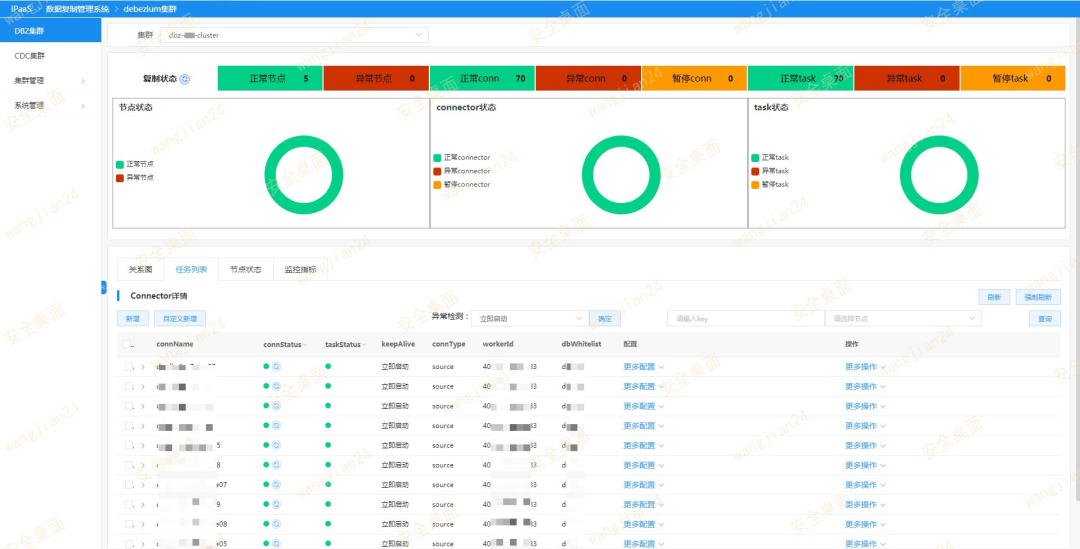
Task: Click the workerId column header
Action: pos(498,344)
